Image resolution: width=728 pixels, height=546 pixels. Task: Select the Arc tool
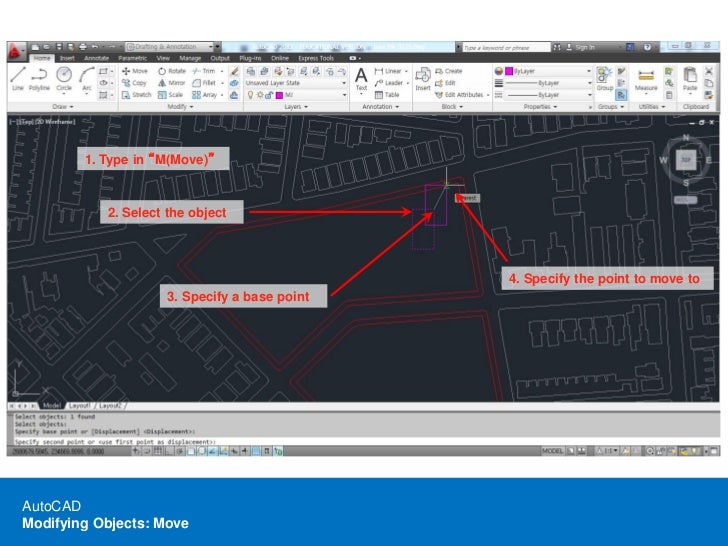tap(87, 78)
